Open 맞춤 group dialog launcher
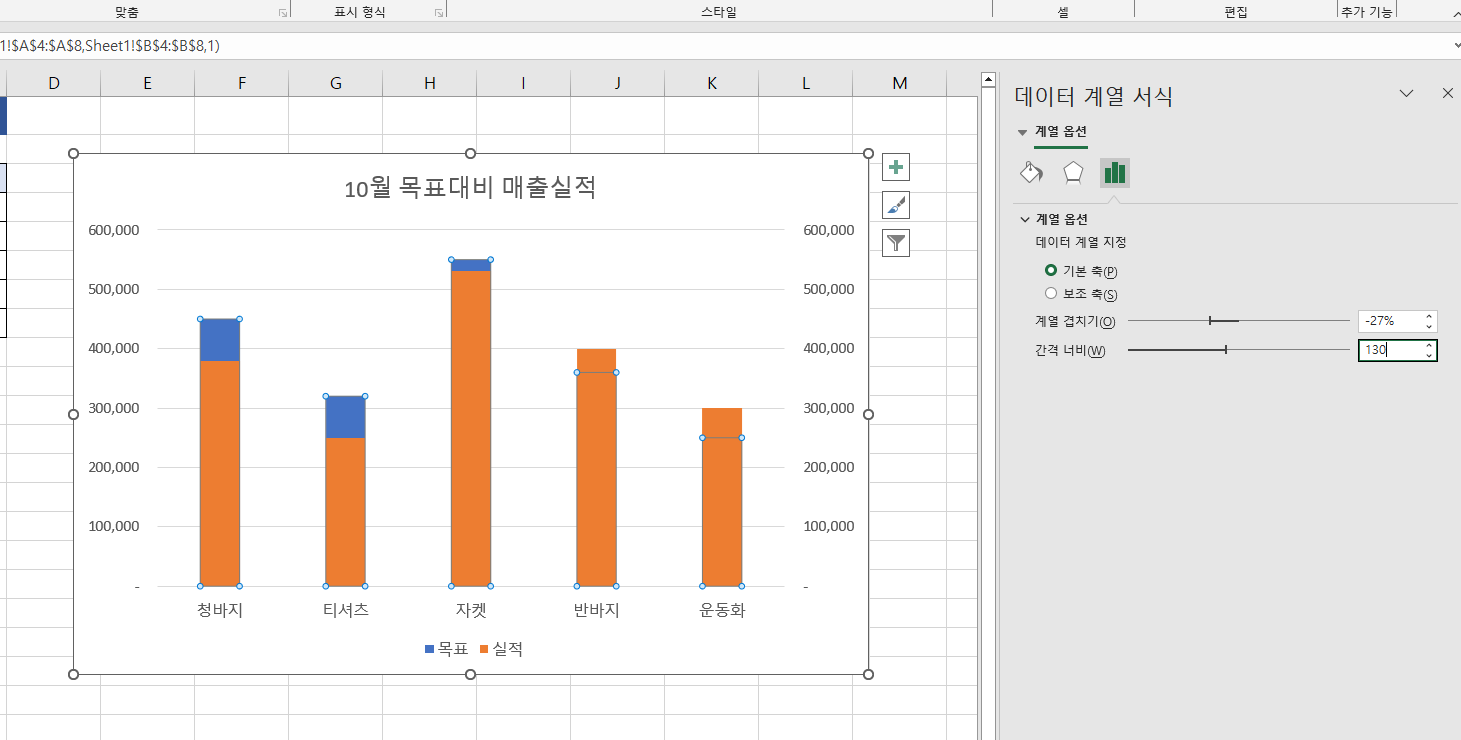This screenshot has height=740, width=1461. tap(283, 13)
